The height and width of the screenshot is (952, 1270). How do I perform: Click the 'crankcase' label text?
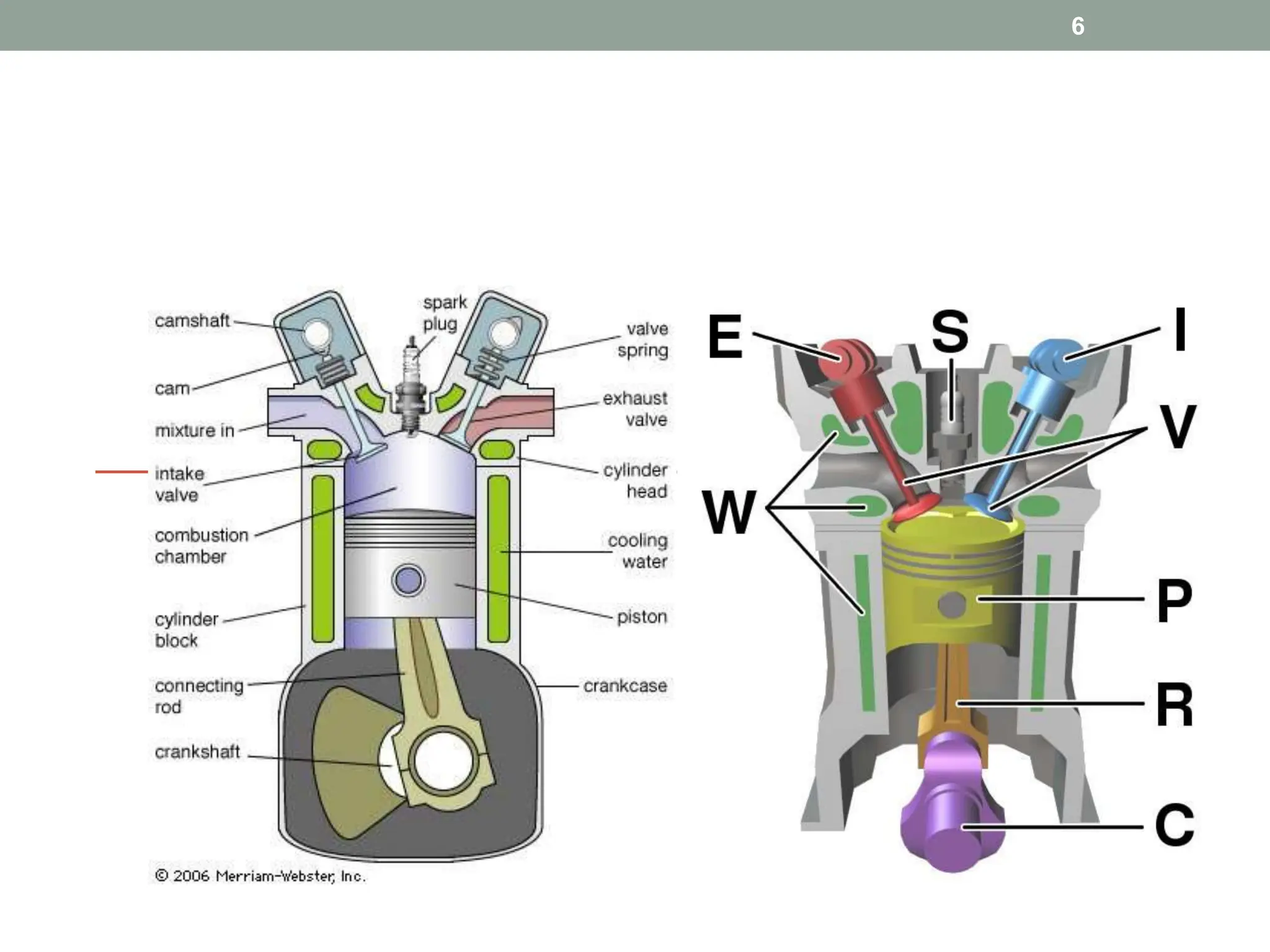click(x=625, y=686)
